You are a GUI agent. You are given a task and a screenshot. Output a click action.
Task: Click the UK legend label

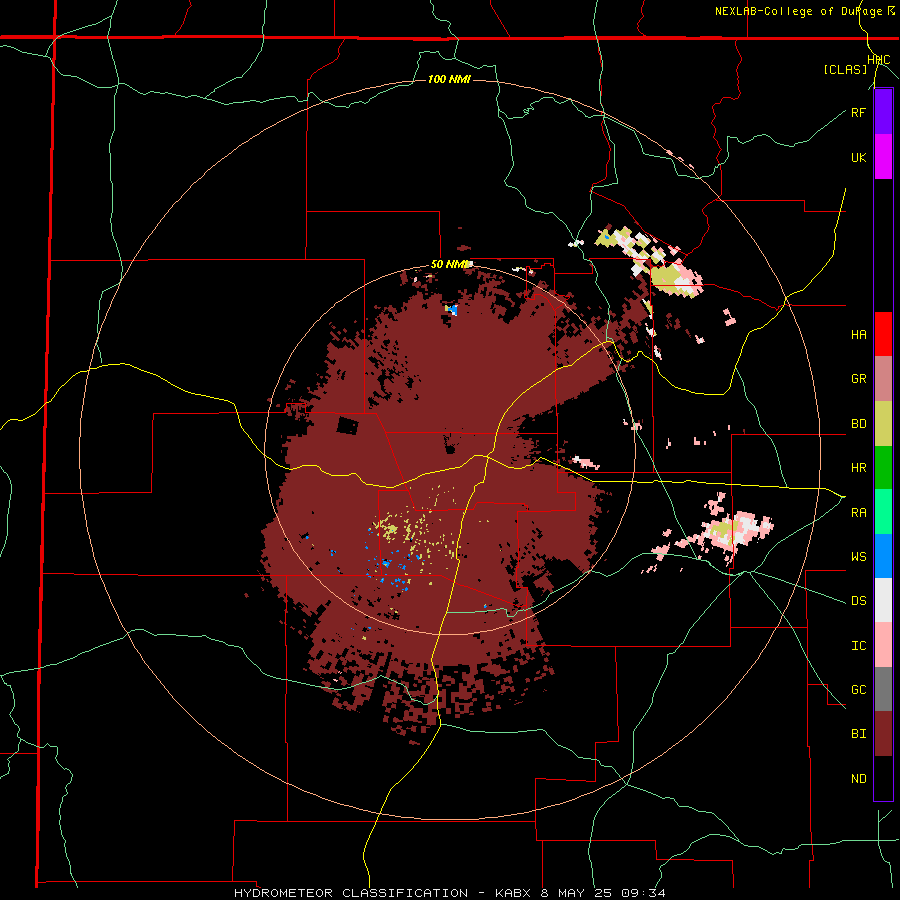click(859, 157)
